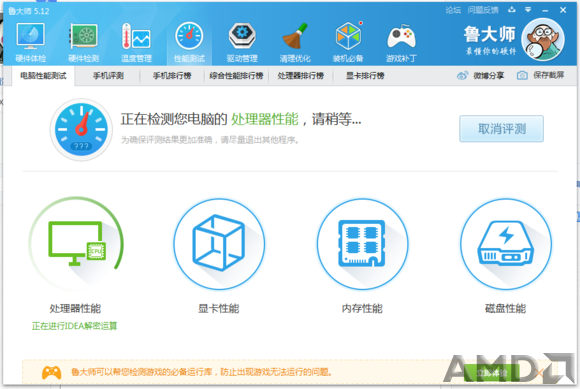Click the 处理器性能 label

[x=75, y=308]
